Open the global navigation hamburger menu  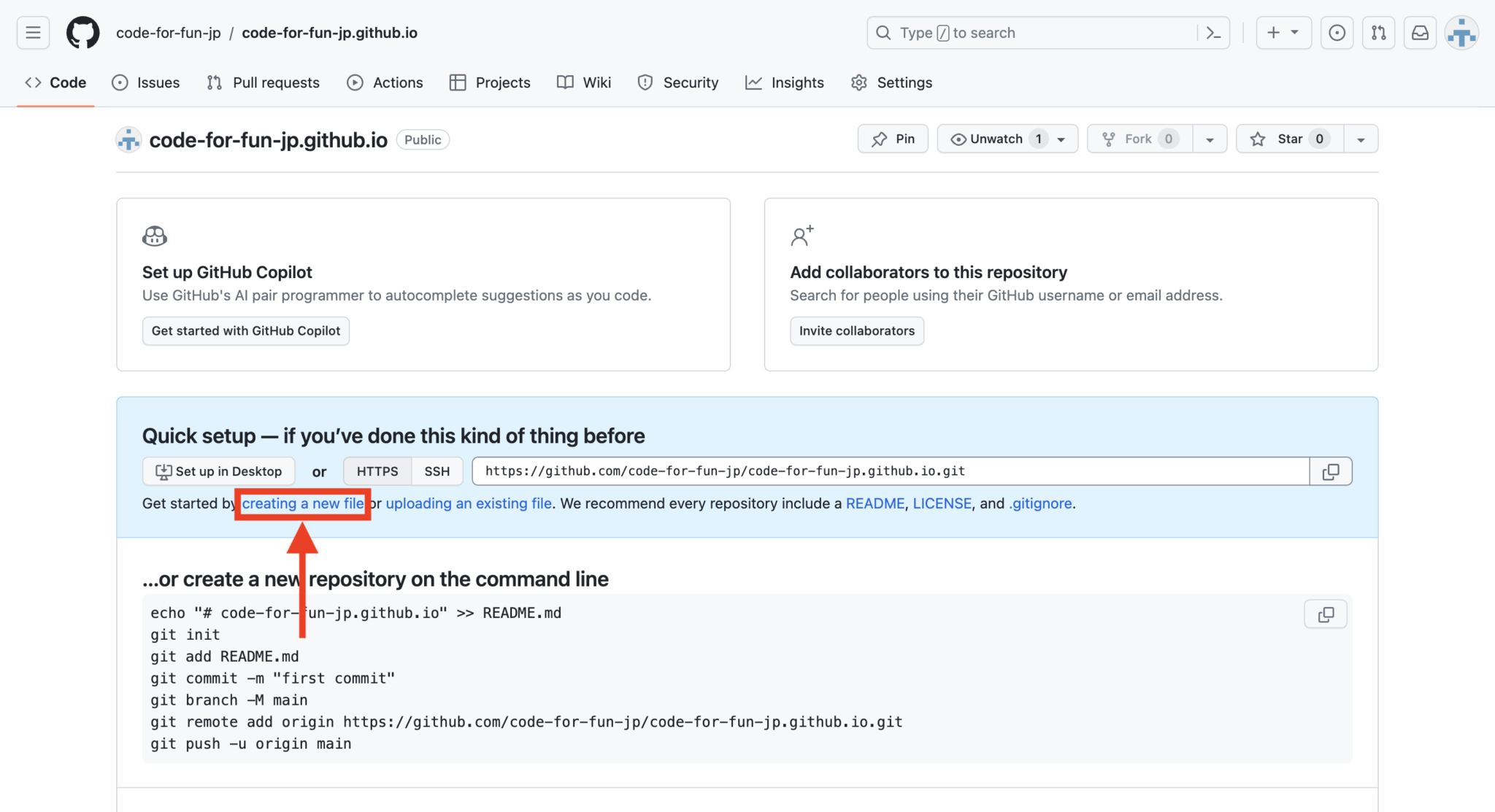33,32
